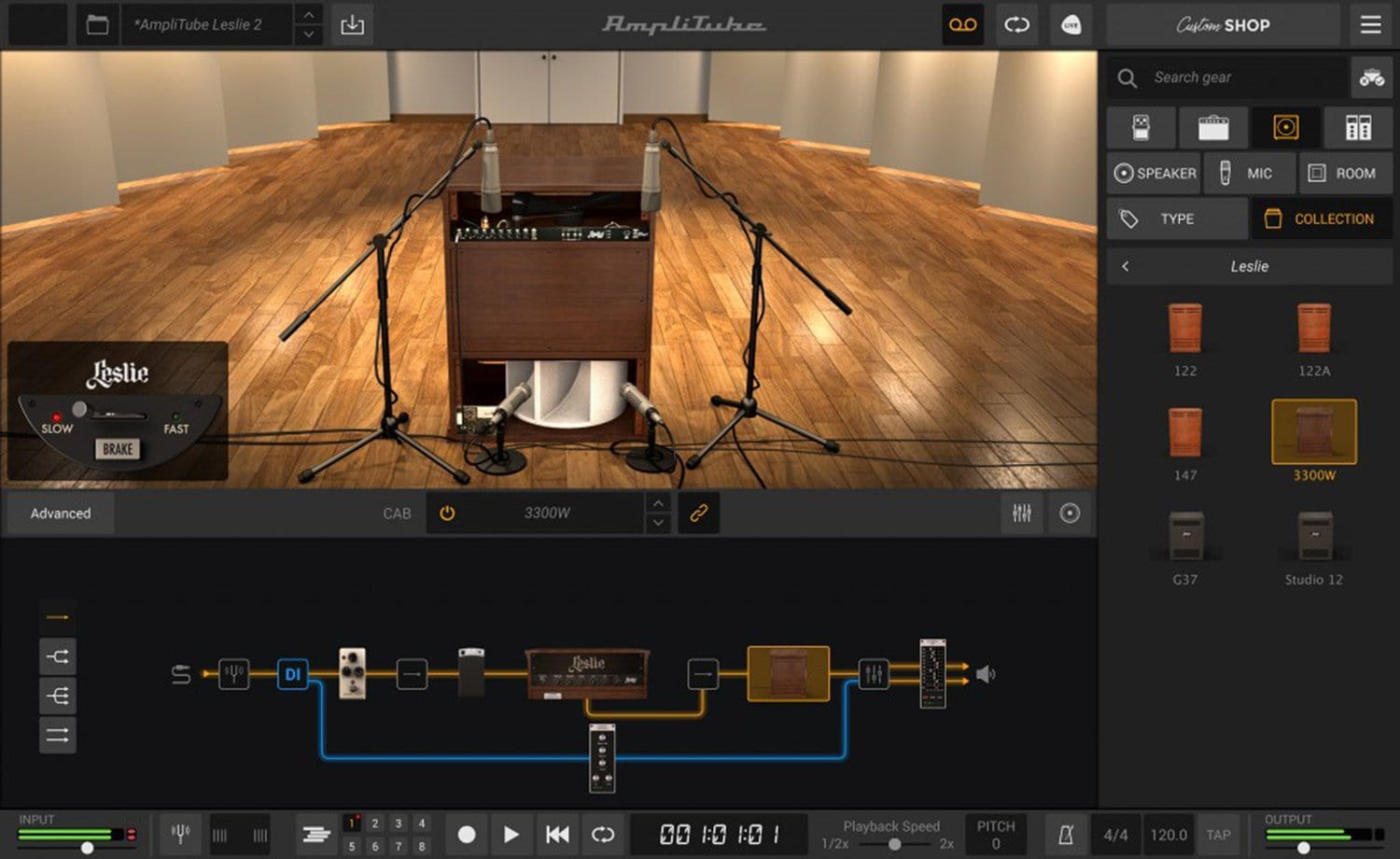The width and height of the screenshot is (1400, 859).
Task: Open the AmpliTube Leslie 2 preset name
Action: coord(208,25)
